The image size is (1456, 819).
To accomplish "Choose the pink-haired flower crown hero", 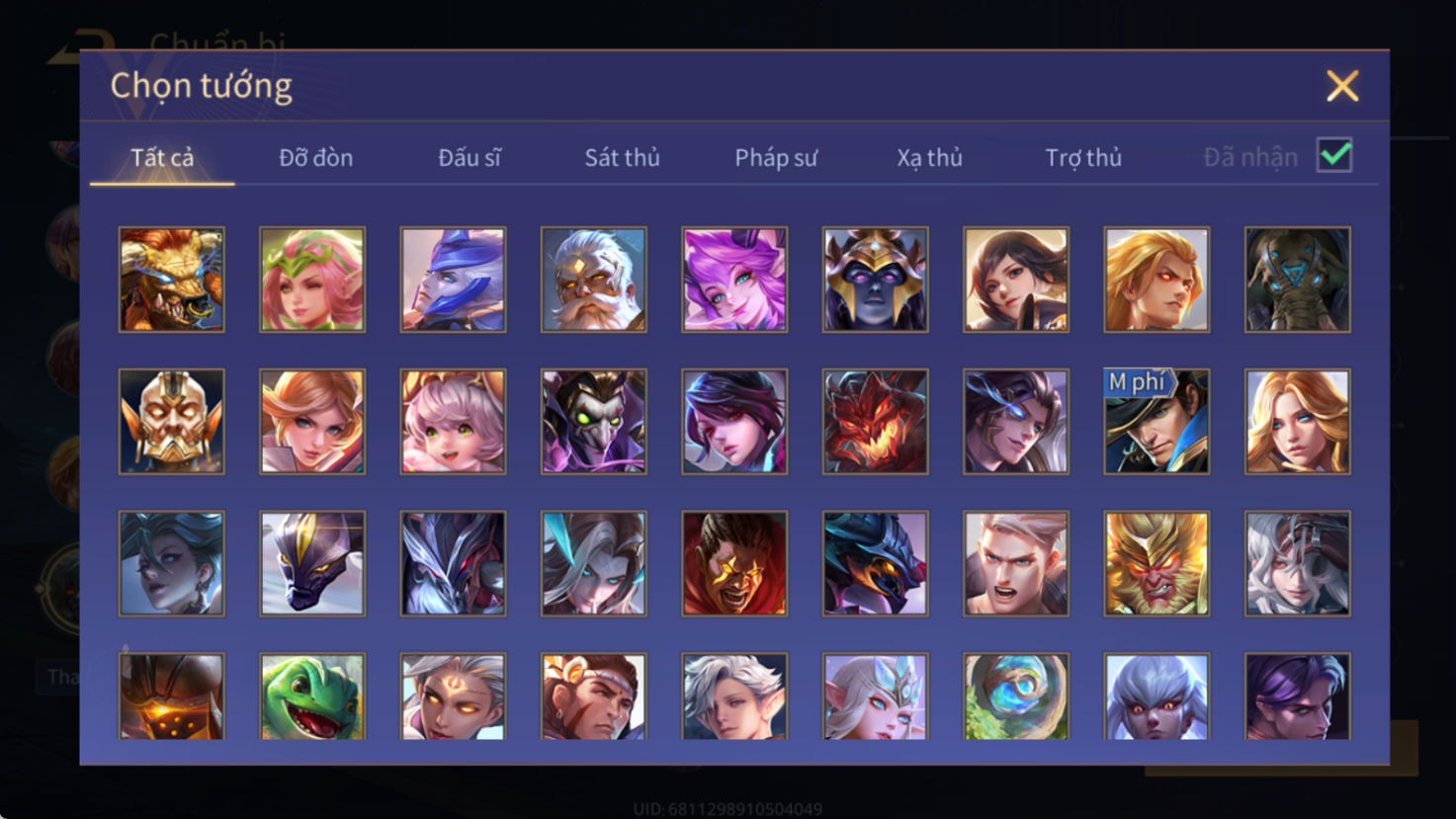I will pos(312,280).
